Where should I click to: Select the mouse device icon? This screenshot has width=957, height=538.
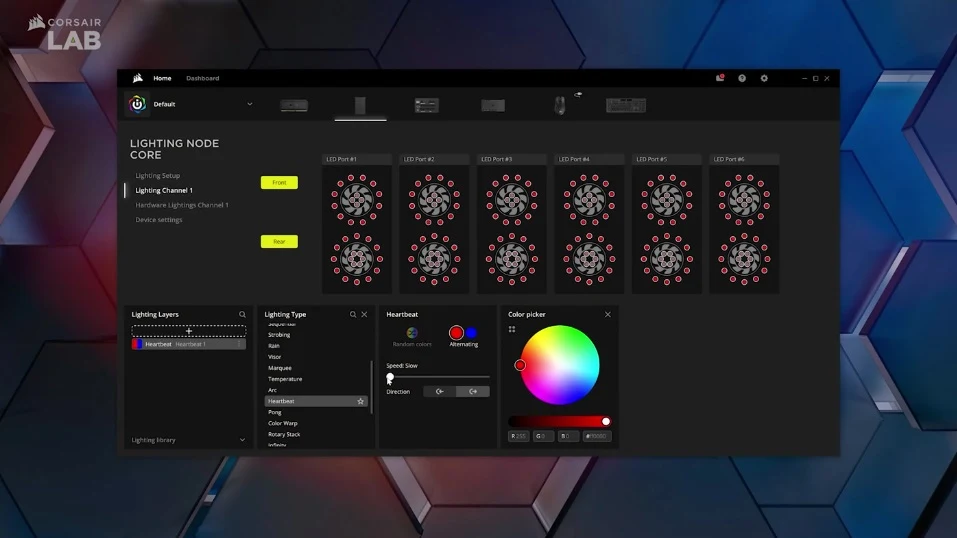(x=560, y=105)
